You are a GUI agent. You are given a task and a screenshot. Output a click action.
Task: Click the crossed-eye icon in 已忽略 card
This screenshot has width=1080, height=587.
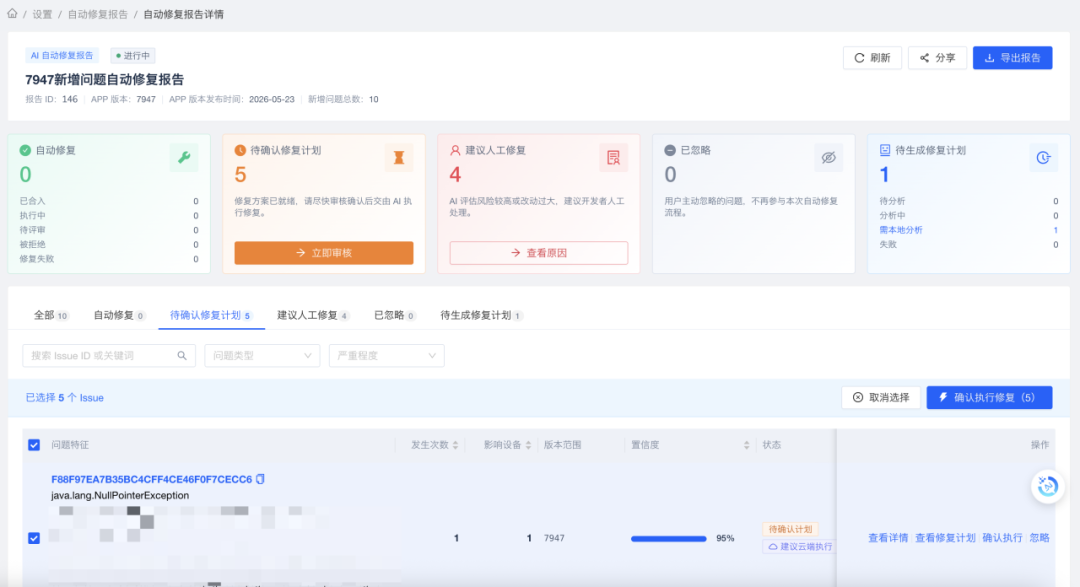[829, 158]
